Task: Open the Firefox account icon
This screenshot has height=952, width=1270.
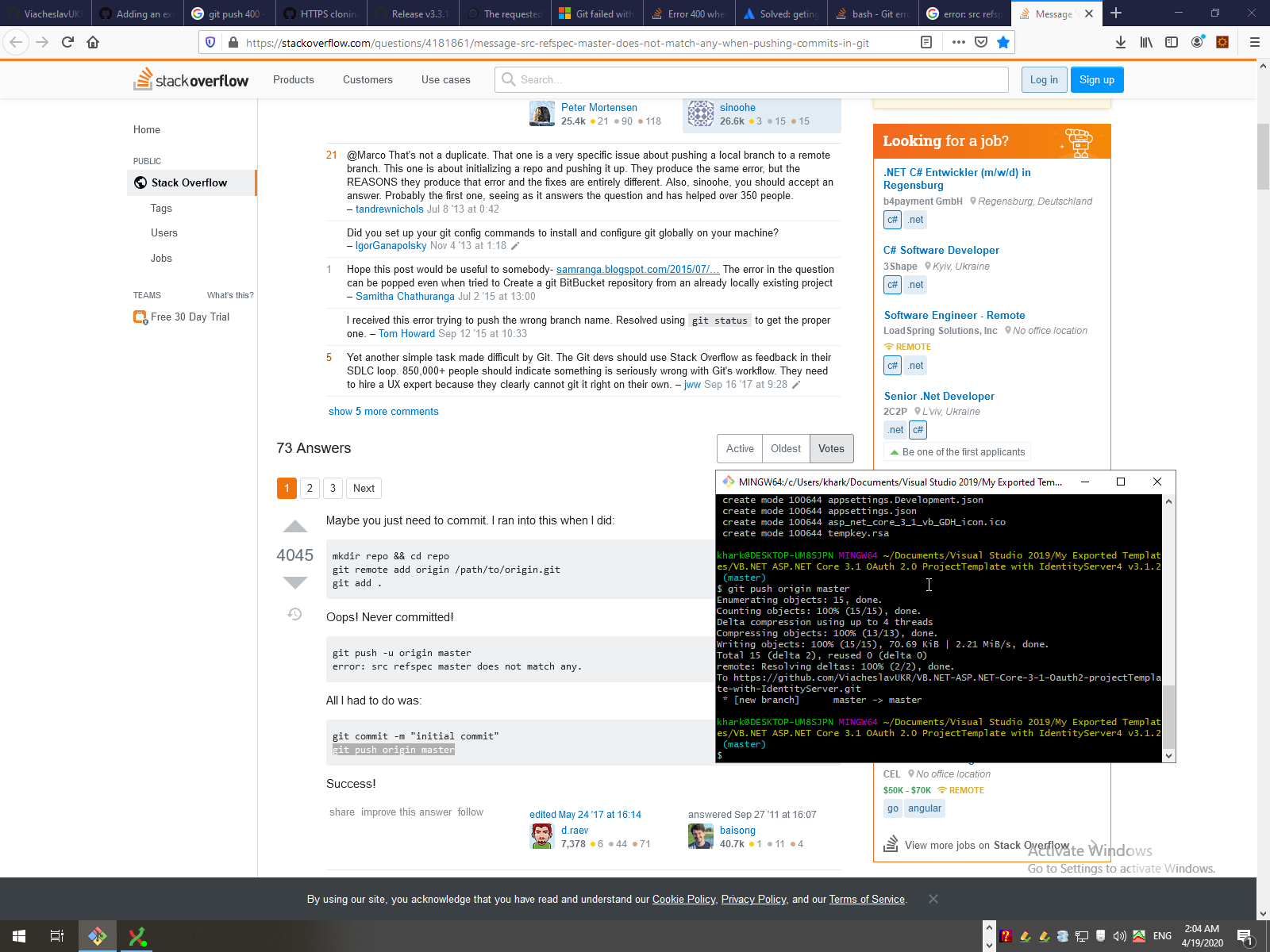Action: 1197,42
